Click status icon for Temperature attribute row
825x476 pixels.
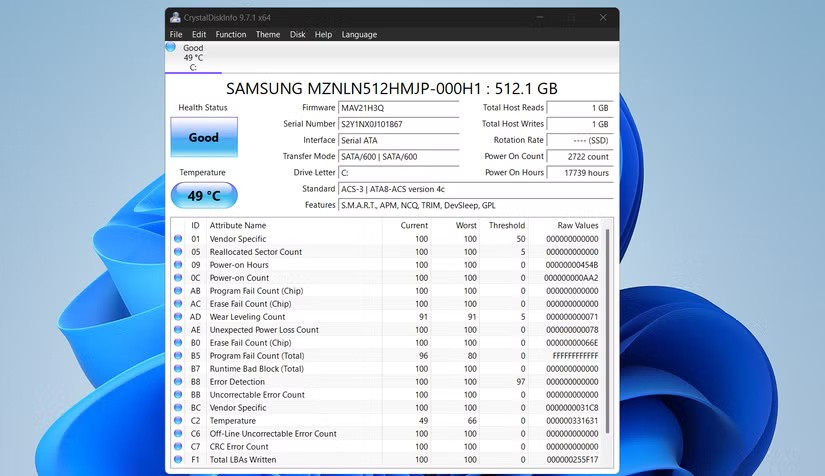click(178, 421)
